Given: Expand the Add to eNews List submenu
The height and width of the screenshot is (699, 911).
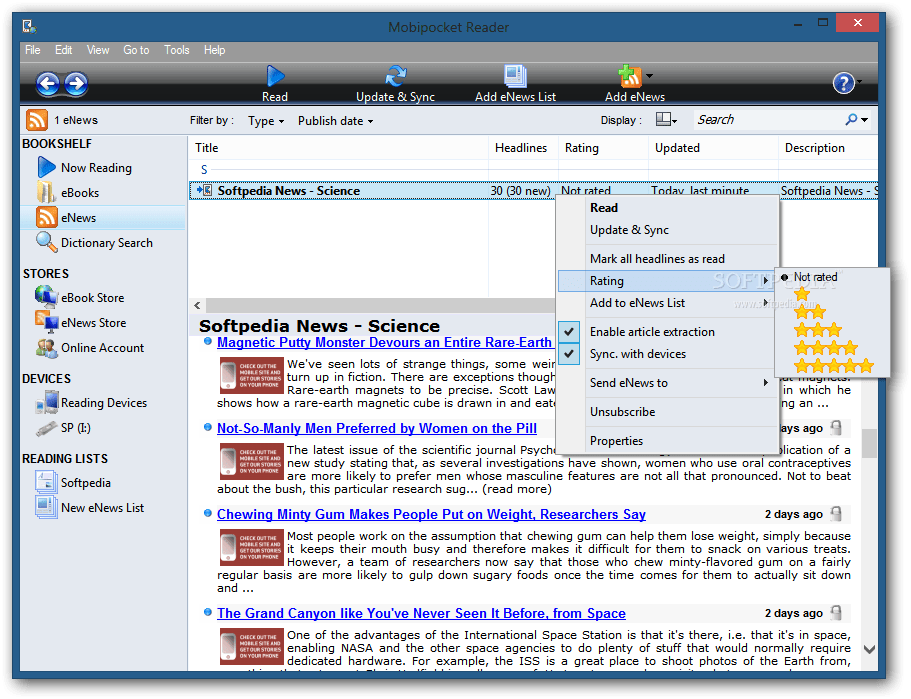Looking at the screenshot, I should pos(668,303).
